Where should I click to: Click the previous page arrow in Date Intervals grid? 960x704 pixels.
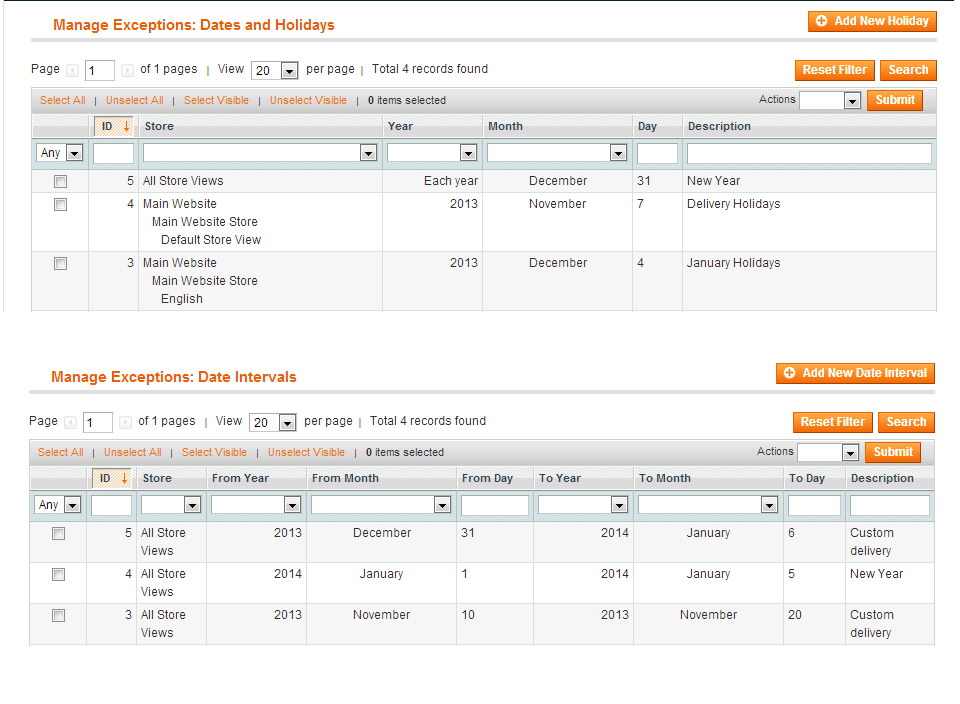[68, 421]
